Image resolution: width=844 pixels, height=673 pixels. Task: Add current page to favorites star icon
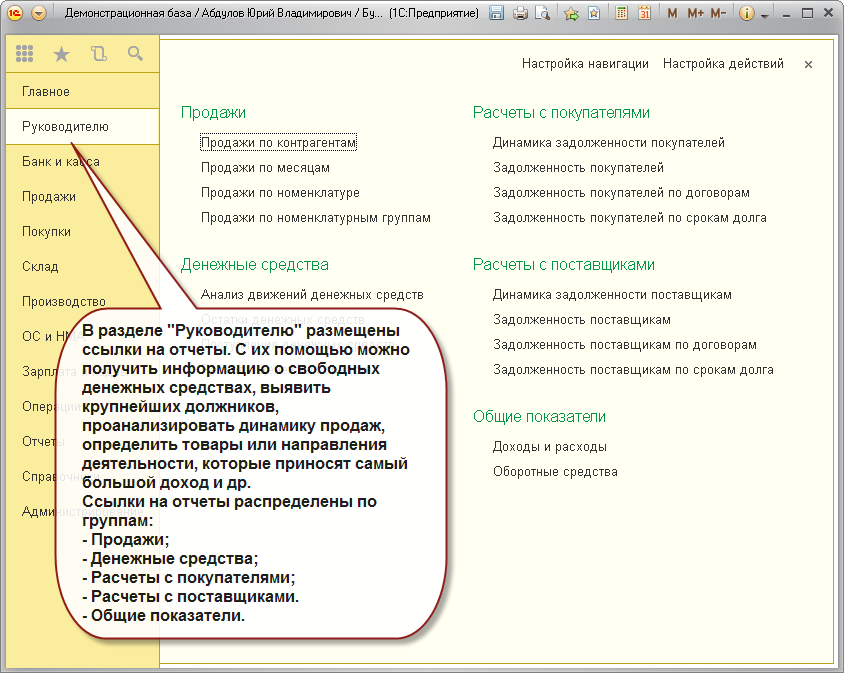point(571,14)
